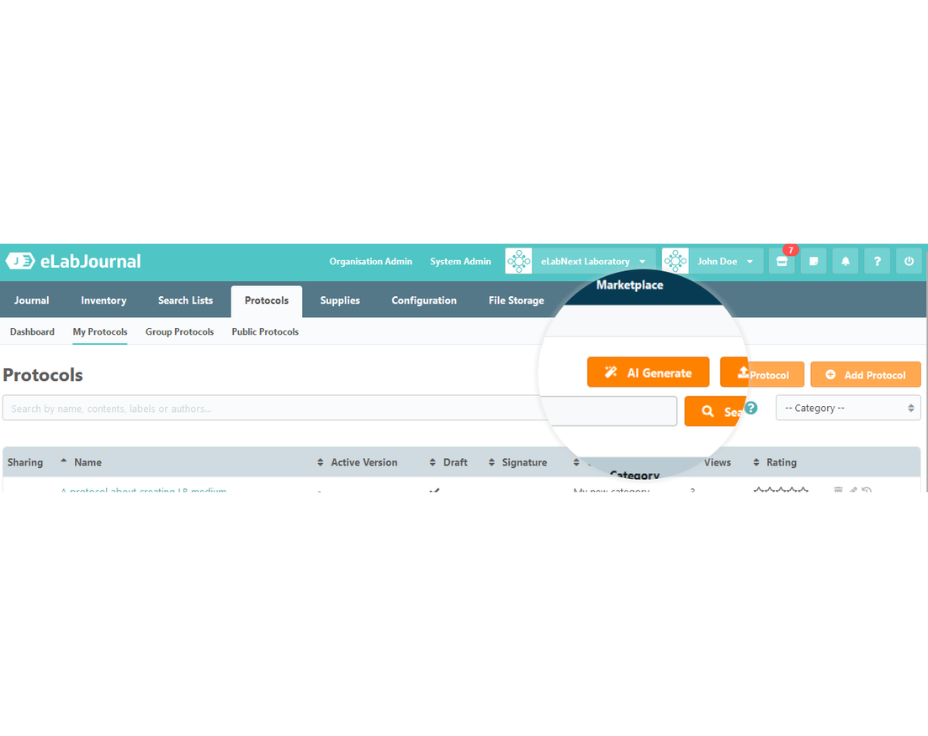The height and width of the screenshot is (736, 928).
Task: Click the Sharing column header
Action: pos(25,462)
